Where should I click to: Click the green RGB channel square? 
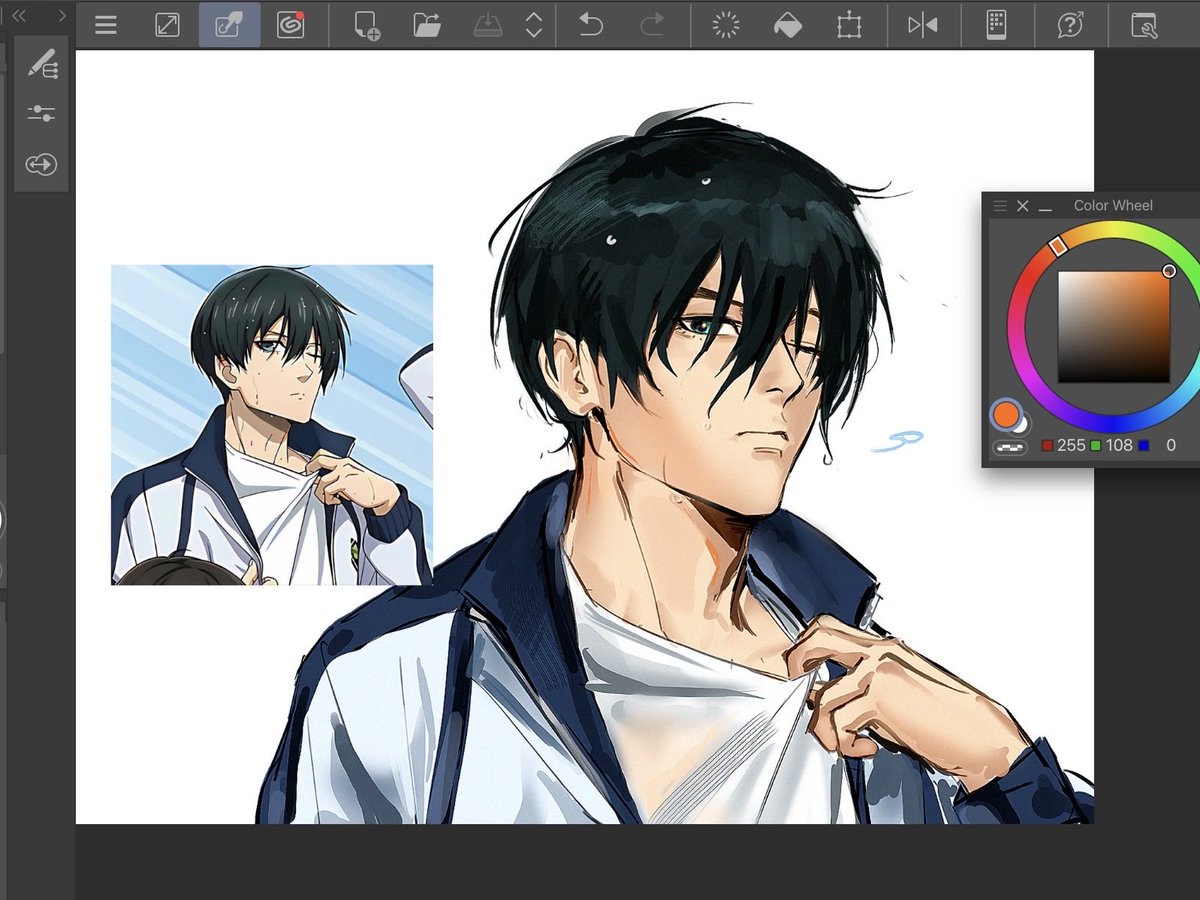click(x=1096, y=446)
